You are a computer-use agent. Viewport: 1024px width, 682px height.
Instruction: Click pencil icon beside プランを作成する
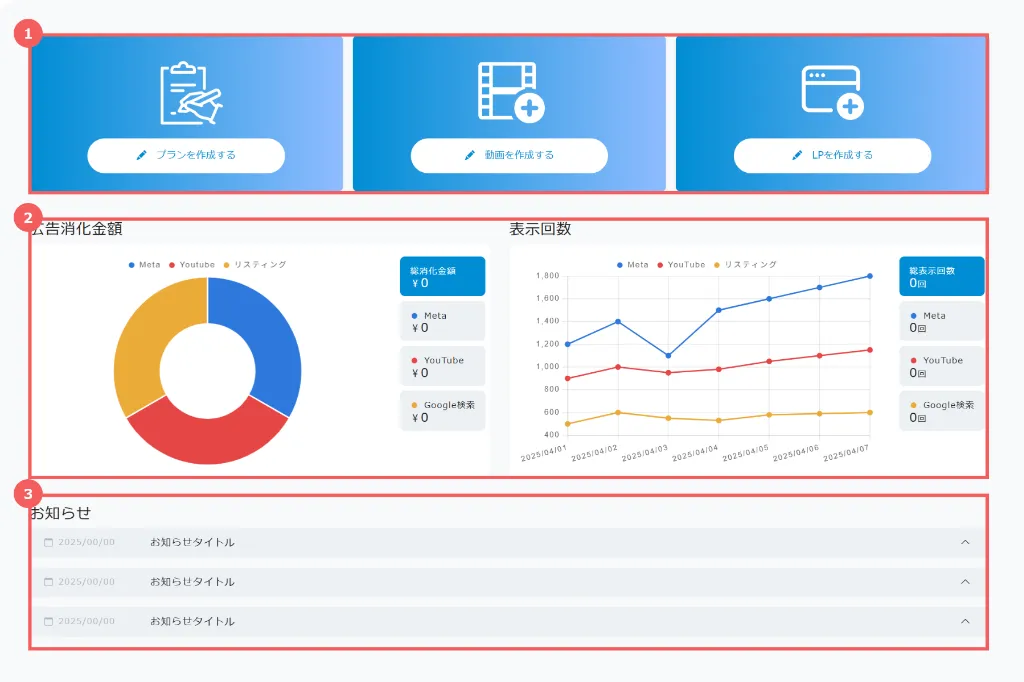[141, 155]
